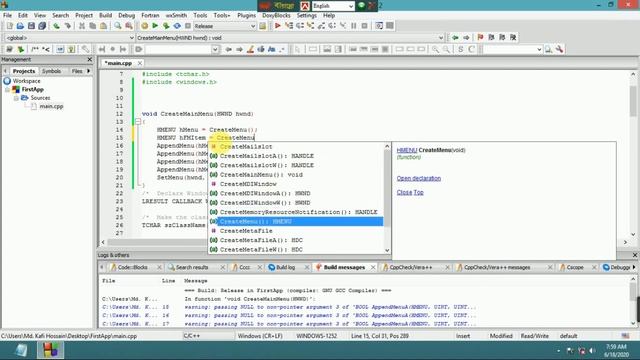The image size is (640, 360).
Task: Click the debugger pause icon
Action: click(353, 26)
